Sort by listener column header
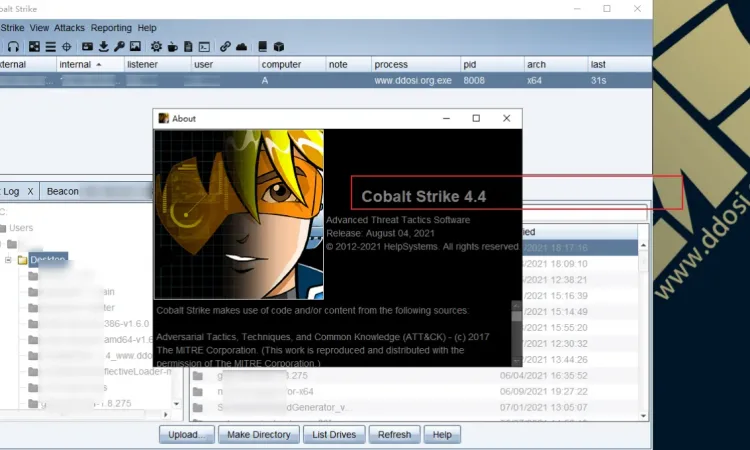750x450 pixels. (x=157, y=65)
